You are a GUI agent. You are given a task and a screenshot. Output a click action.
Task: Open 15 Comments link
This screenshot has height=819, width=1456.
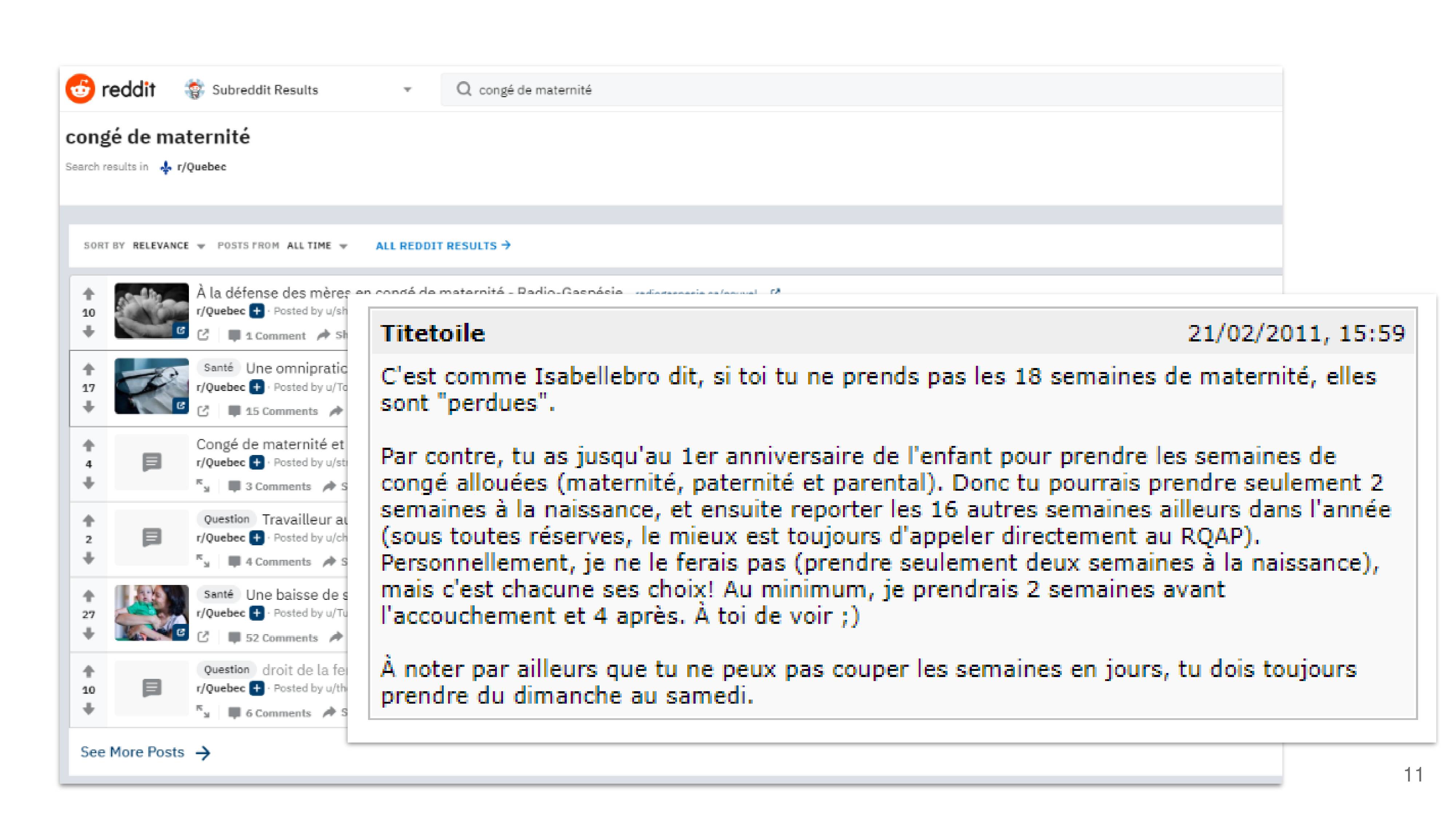click(273, 411)
